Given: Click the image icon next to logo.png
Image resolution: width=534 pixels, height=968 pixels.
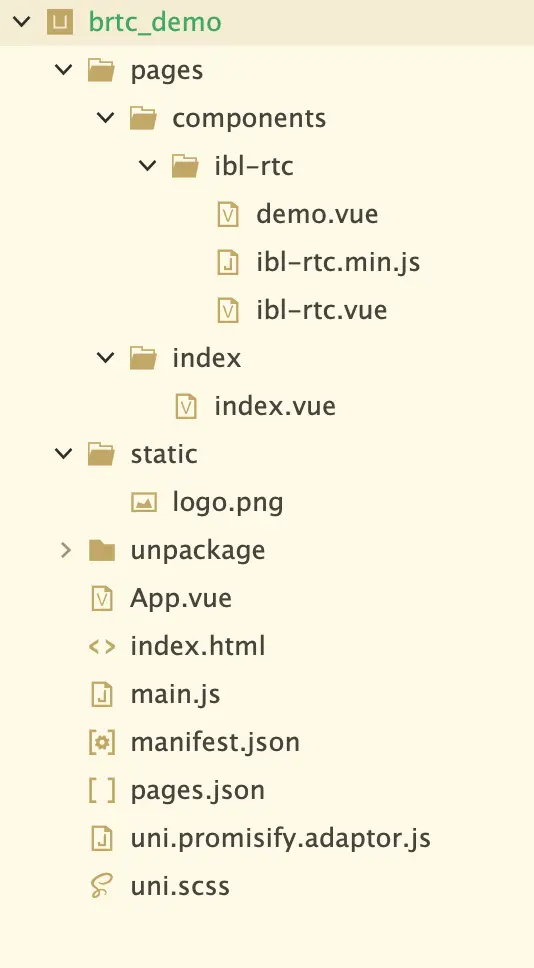Looking at the screenshot, I should tap(144, 503).
